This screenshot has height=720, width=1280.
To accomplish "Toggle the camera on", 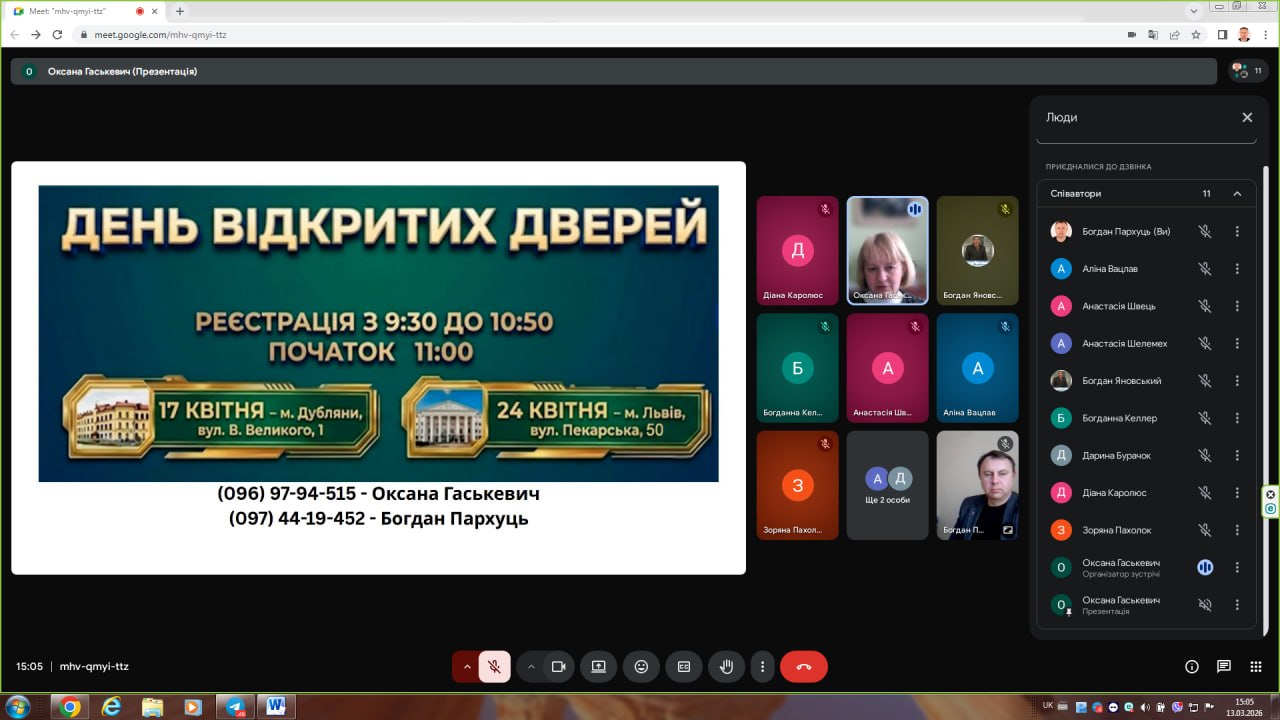I will [558, 666].
